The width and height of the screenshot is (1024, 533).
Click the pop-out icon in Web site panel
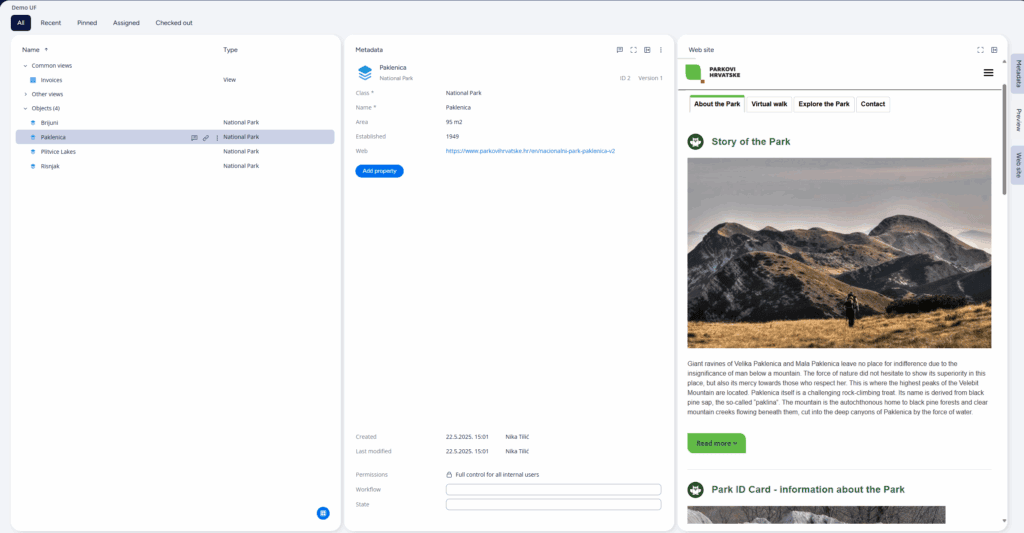[x=994, y=49]
